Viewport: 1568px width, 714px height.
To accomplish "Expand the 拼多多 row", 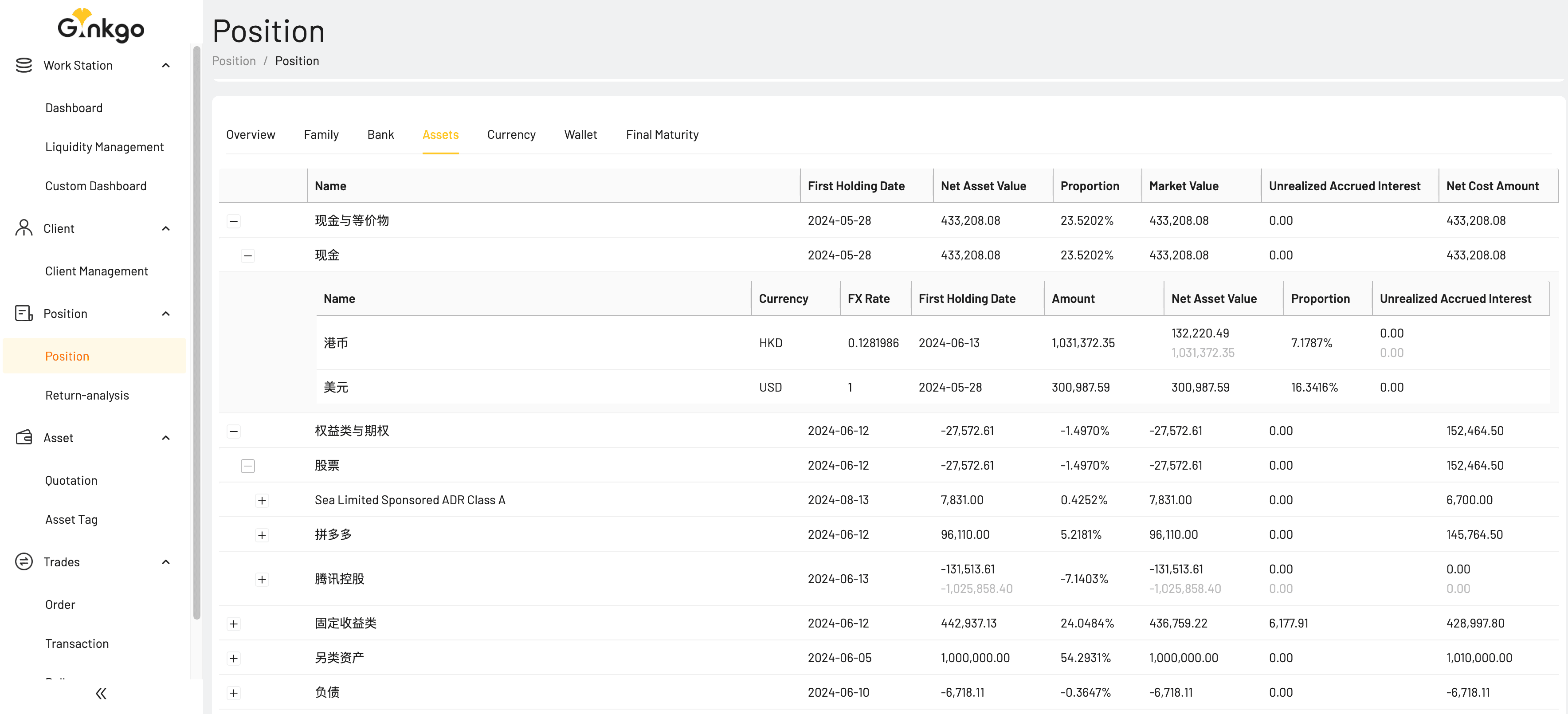I will pos(263,535).
